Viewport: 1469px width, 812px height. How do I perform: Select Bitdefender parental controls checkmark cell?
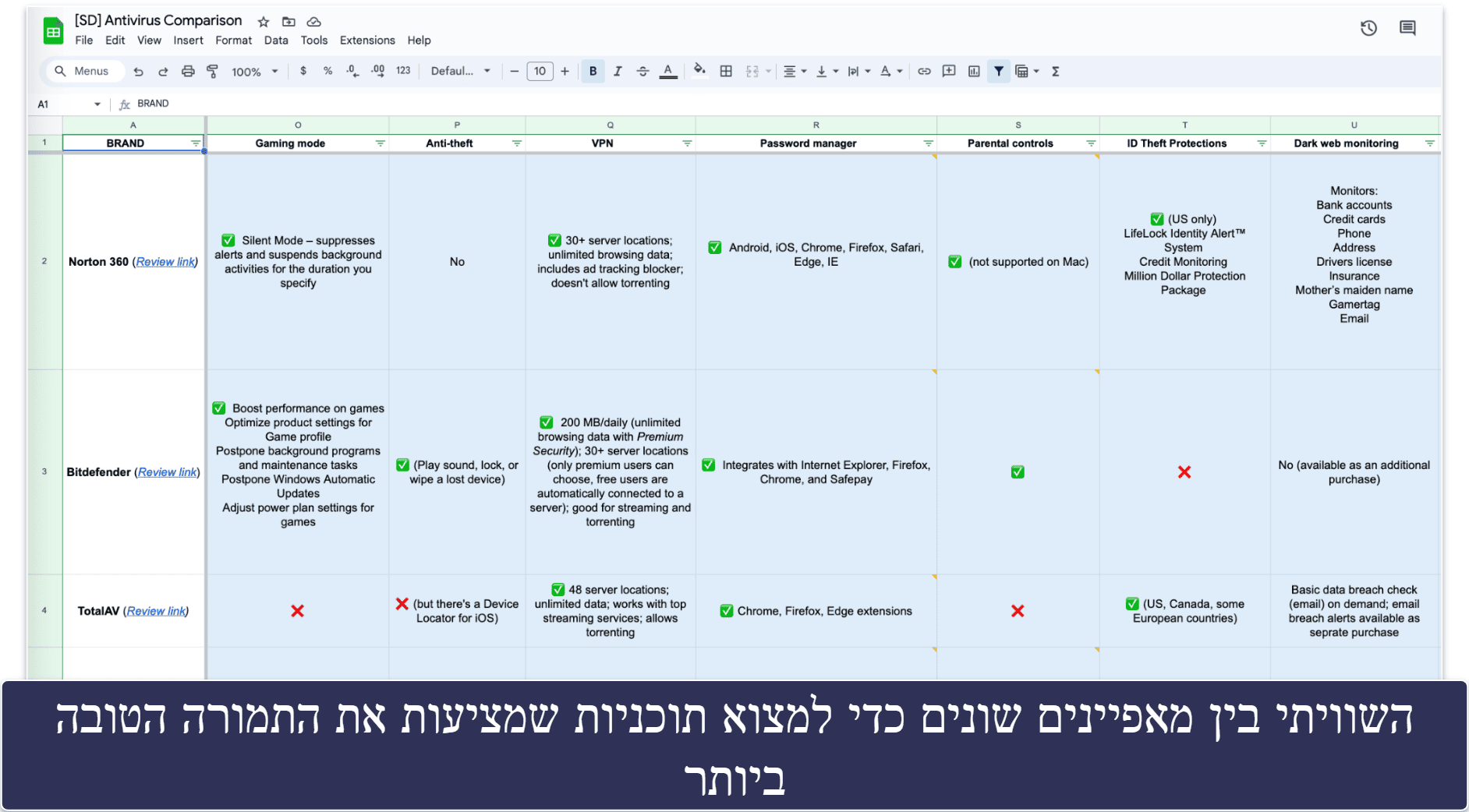[x=1018, y=472]
